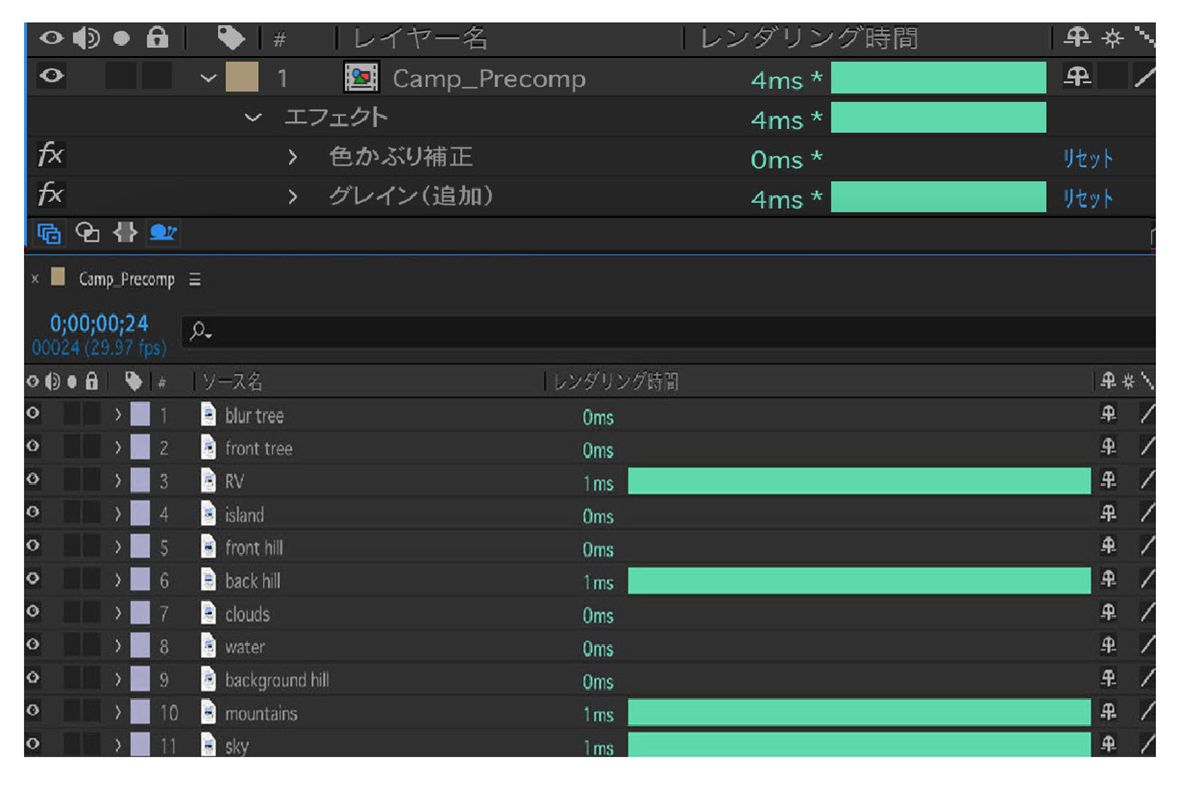Toggle the Transfer Controls pane icon

89,233
